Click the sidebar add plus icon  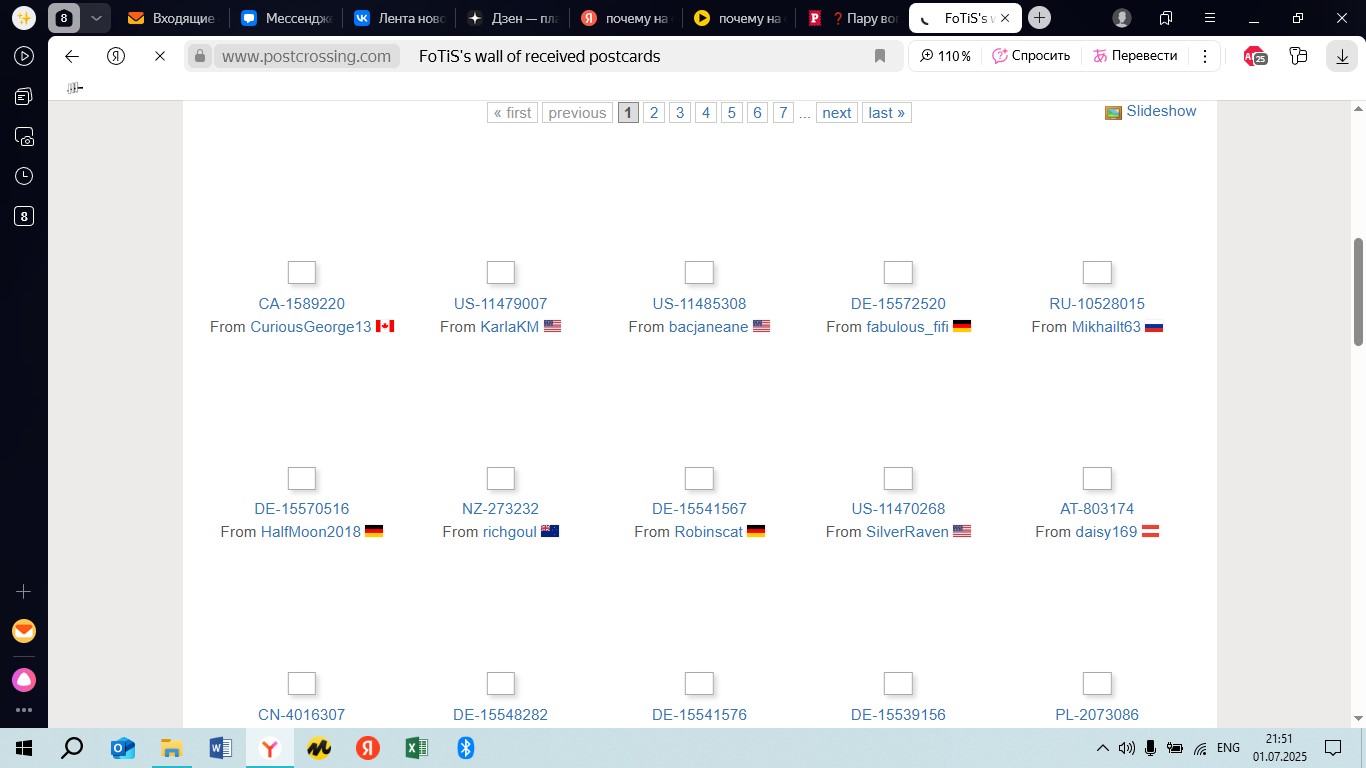click(x=24, y=591)
